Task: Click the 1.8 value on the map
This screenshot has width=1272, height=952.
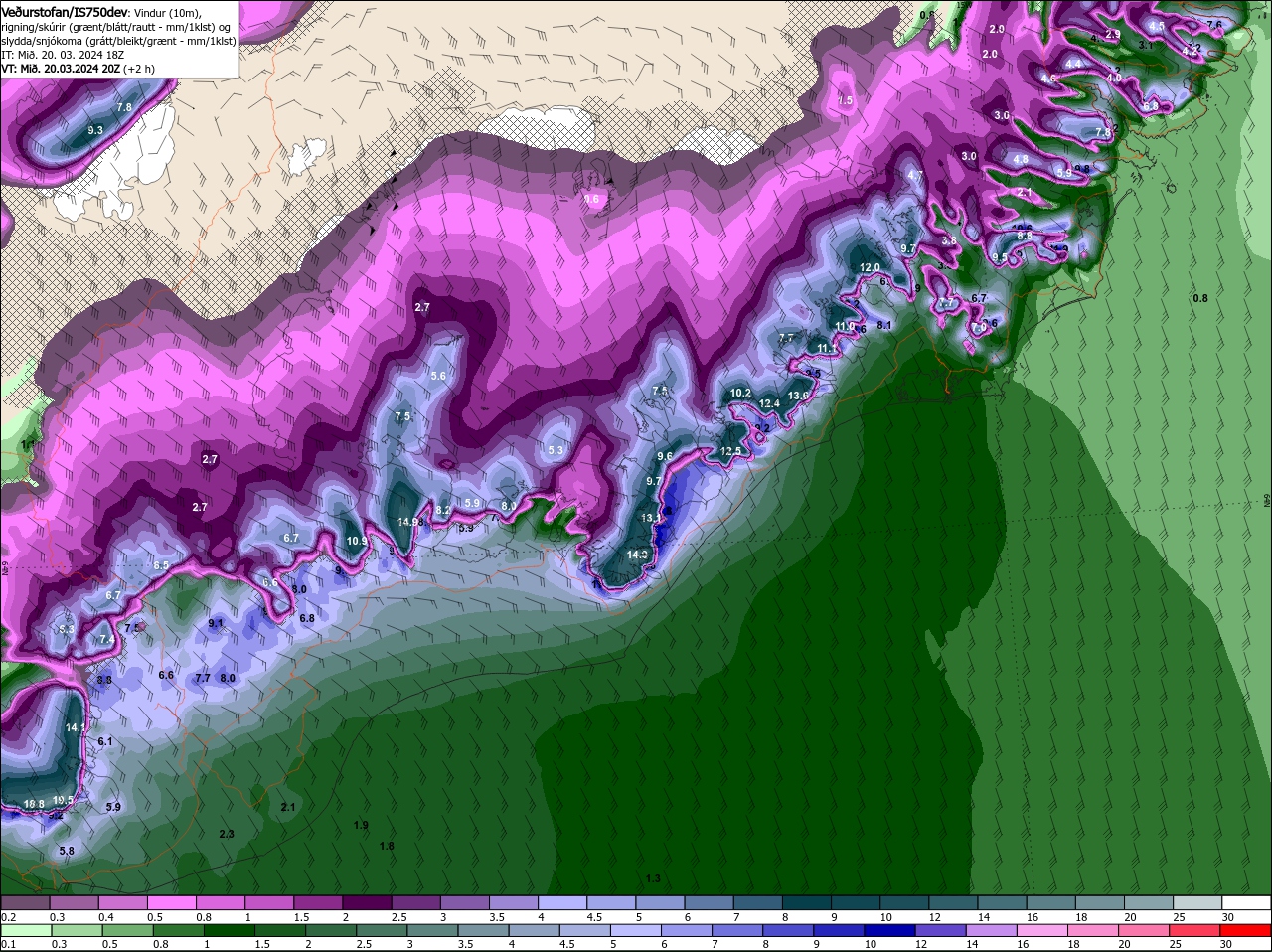Action: click(x=387, y=846)
